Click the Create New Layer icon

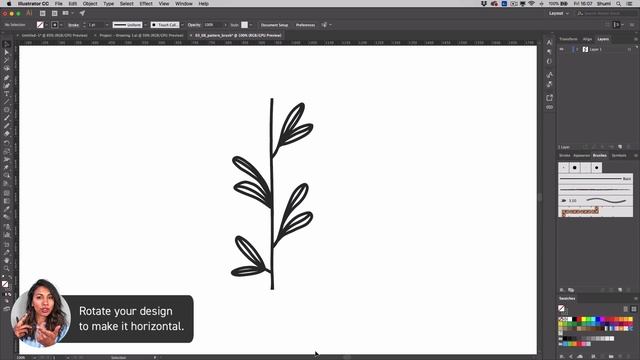620,147
